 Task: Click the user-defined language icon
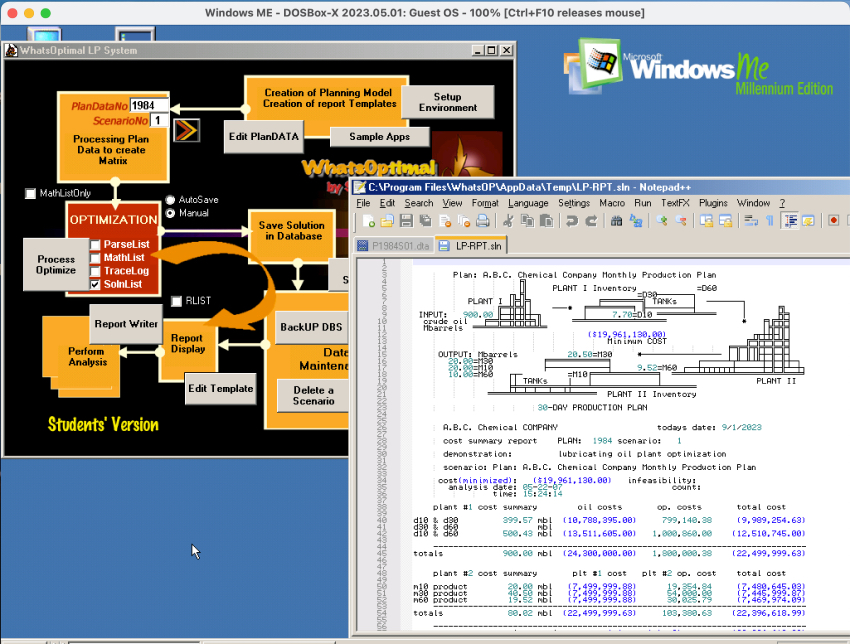(x=808, y=221)
